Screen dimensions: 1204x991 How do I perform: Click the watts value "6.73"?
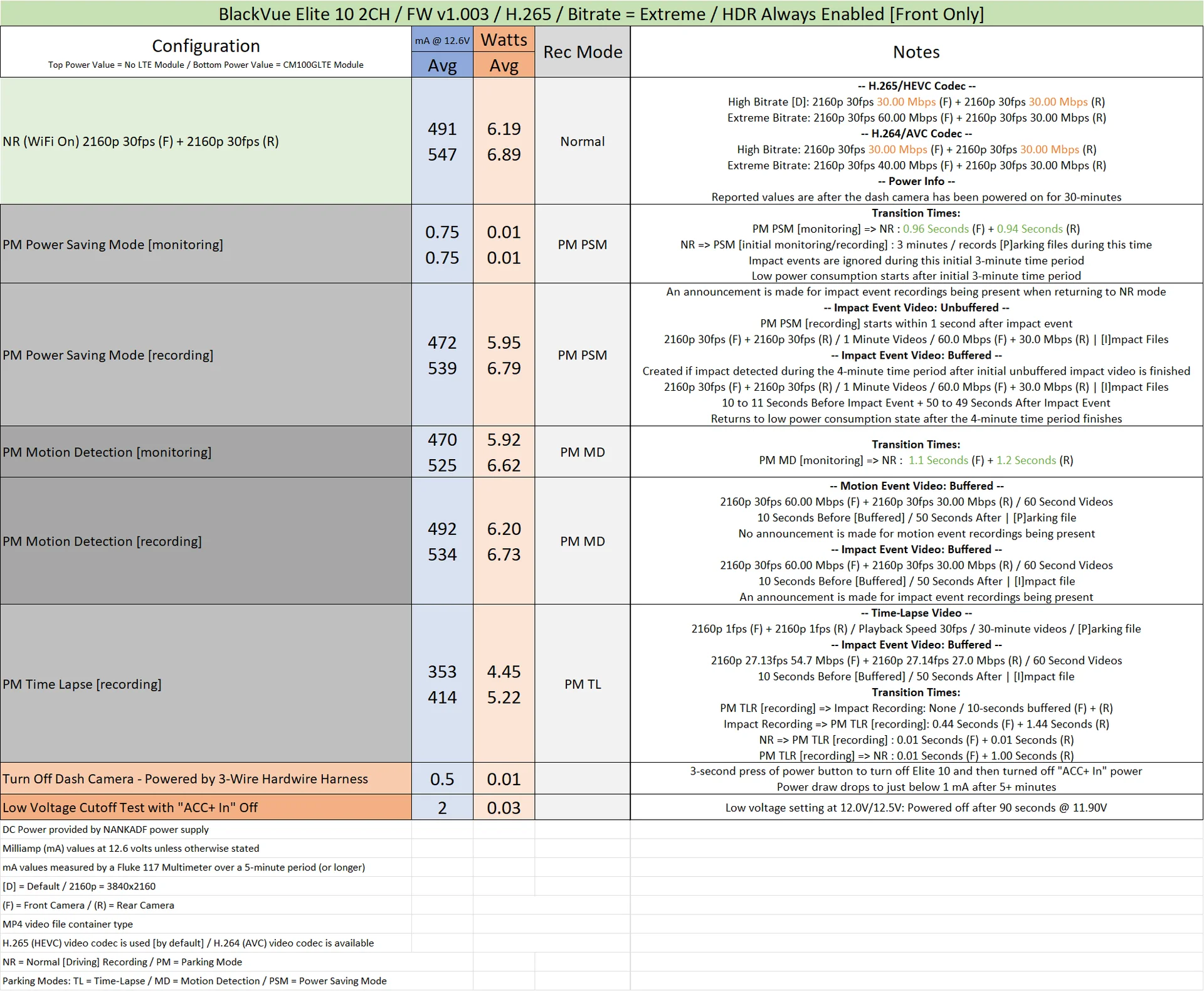[x=504, y=554]
